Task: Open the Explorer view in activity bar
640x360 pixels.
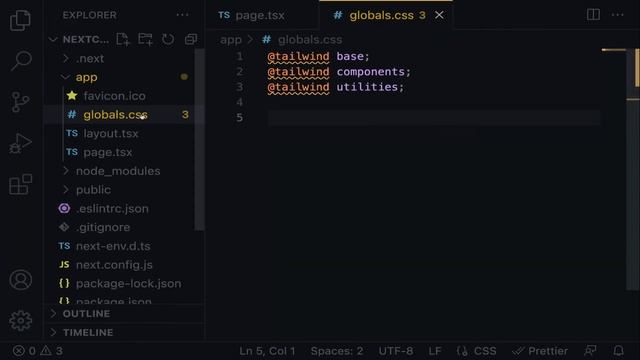Action: coord(20,20)
